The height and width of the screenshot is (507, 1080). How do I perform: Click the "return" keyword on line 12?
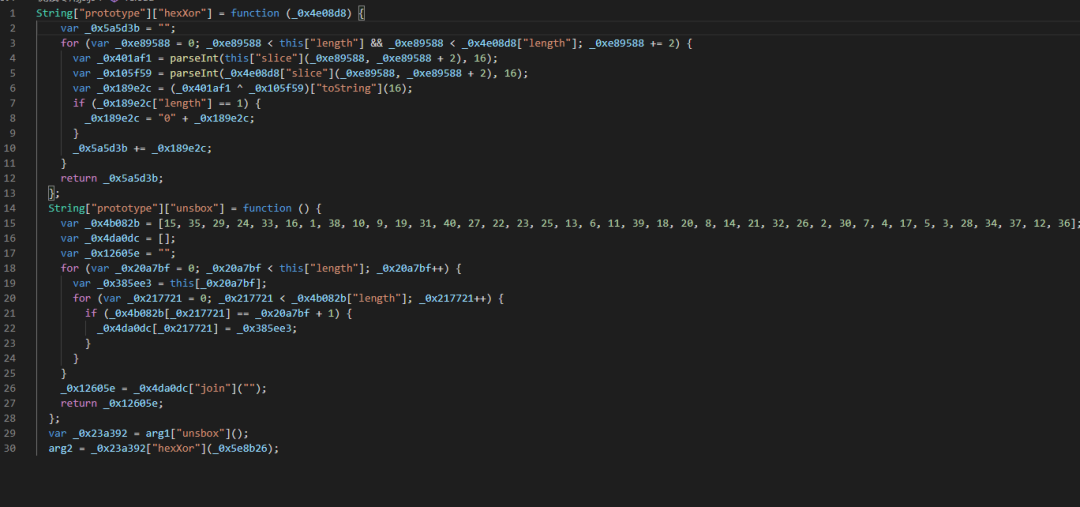tap(78, 178)
